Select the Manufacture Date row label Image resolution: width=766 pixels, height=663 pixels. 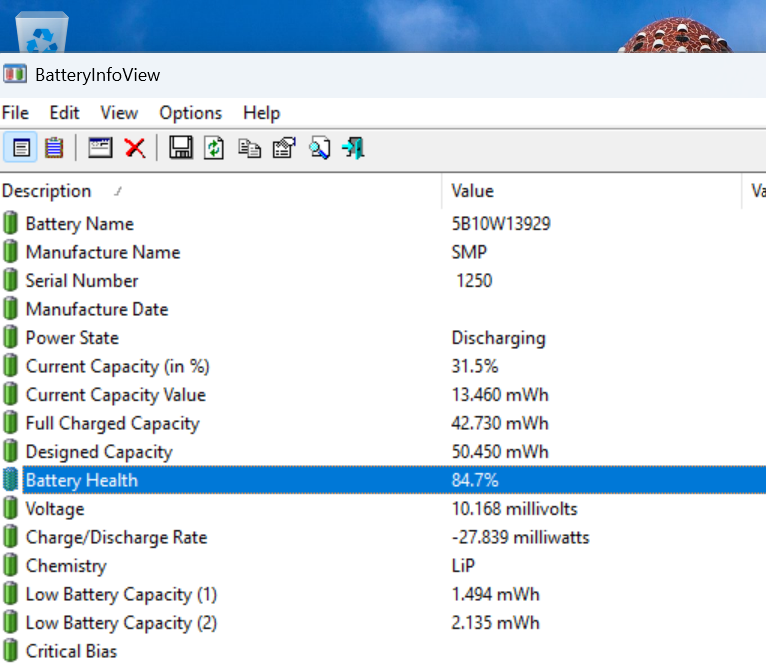click(97, 309)
